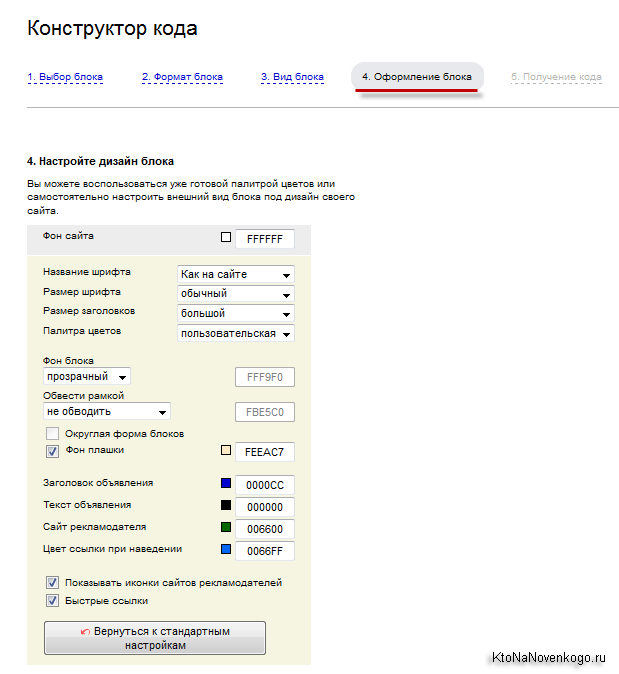The height and width of the screenshot is (674, 619).
Task: Click Вернуться к стандартным настройкам button
Action: [x=155, y=638]
